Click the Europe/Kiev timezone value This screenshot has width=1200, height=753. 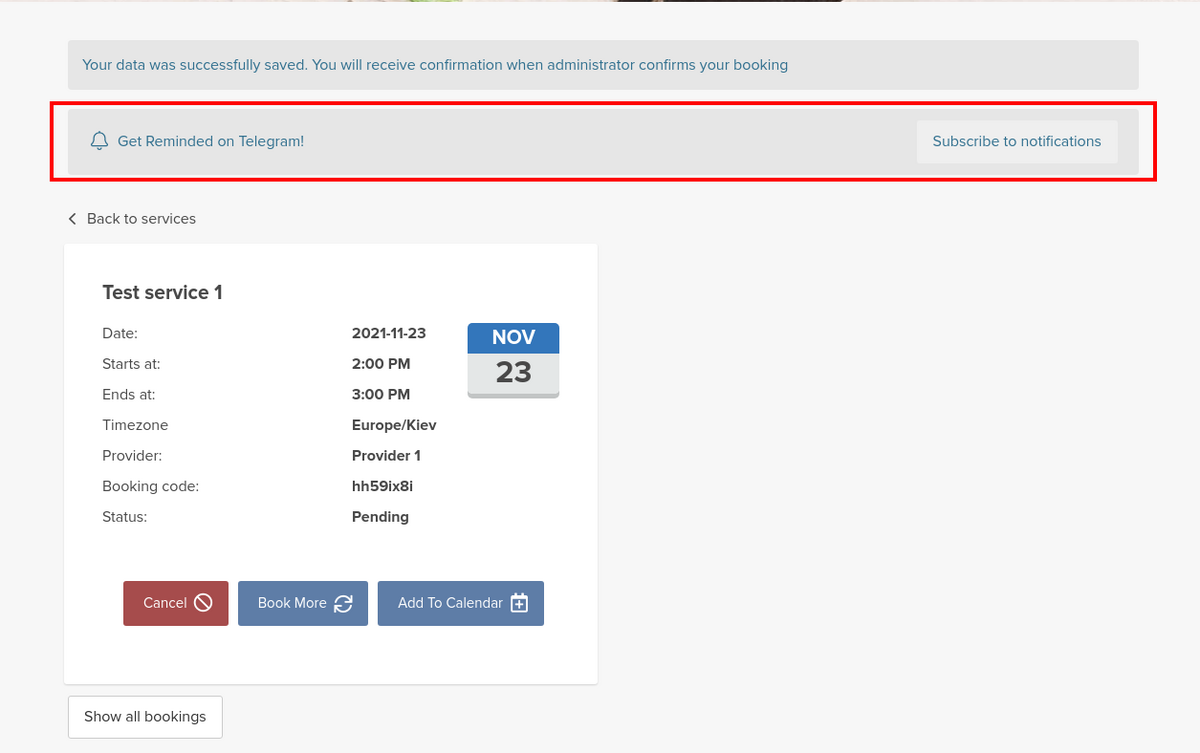click(394, 425)
